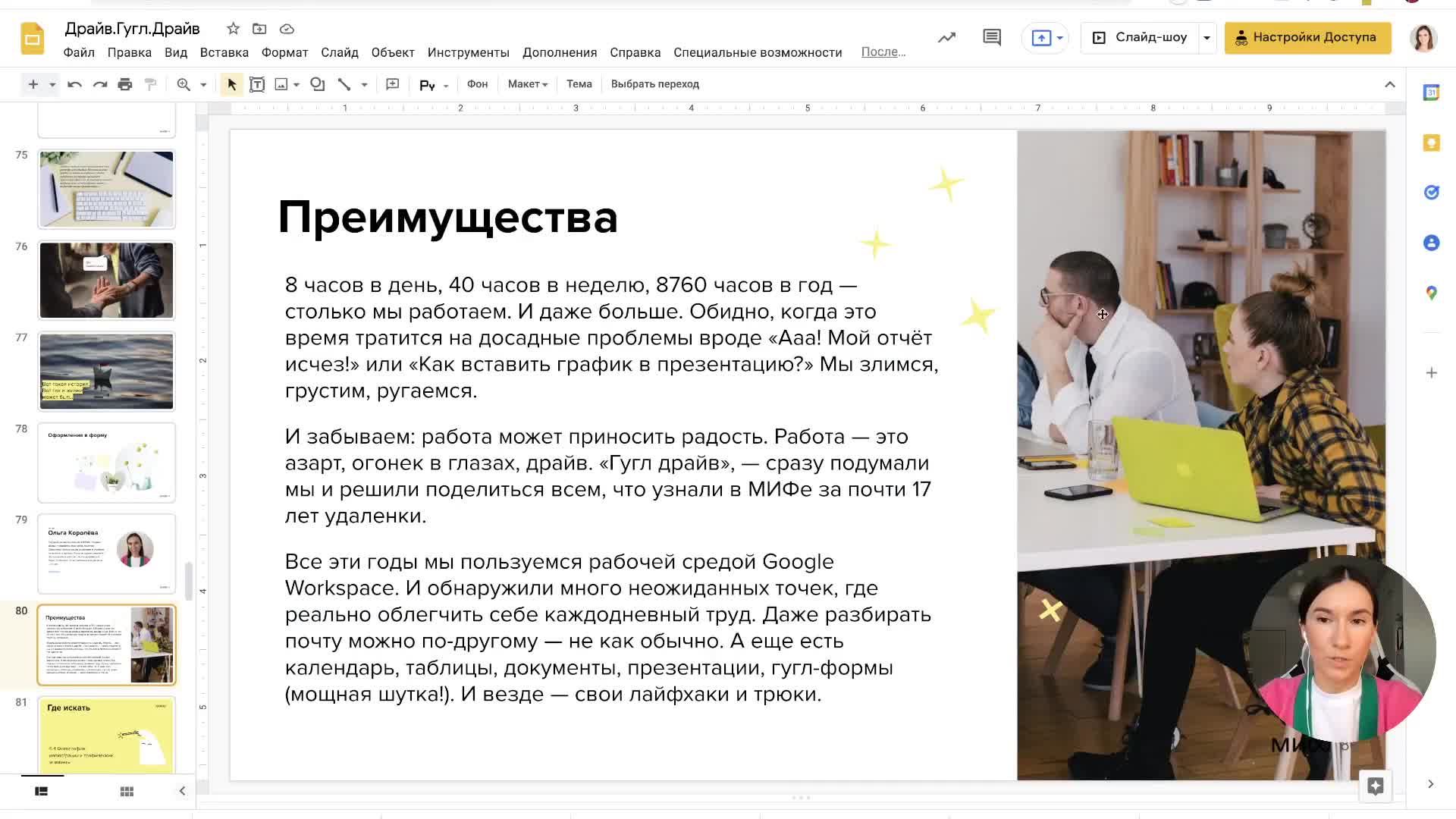Viewport: 1456px width, 819px height.
Task: Open Google Maps side panel
Action: click(1431, 293)
